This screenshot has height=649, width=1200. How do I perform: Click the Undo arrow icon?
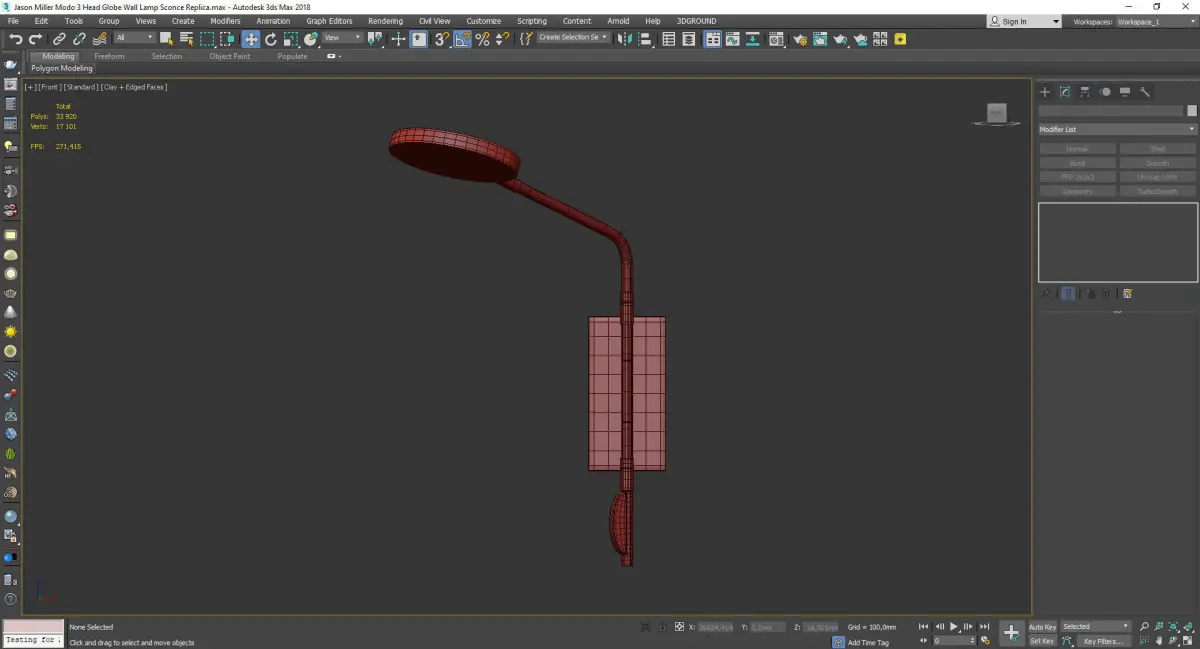pyautogui.click(x=16, y=39)
